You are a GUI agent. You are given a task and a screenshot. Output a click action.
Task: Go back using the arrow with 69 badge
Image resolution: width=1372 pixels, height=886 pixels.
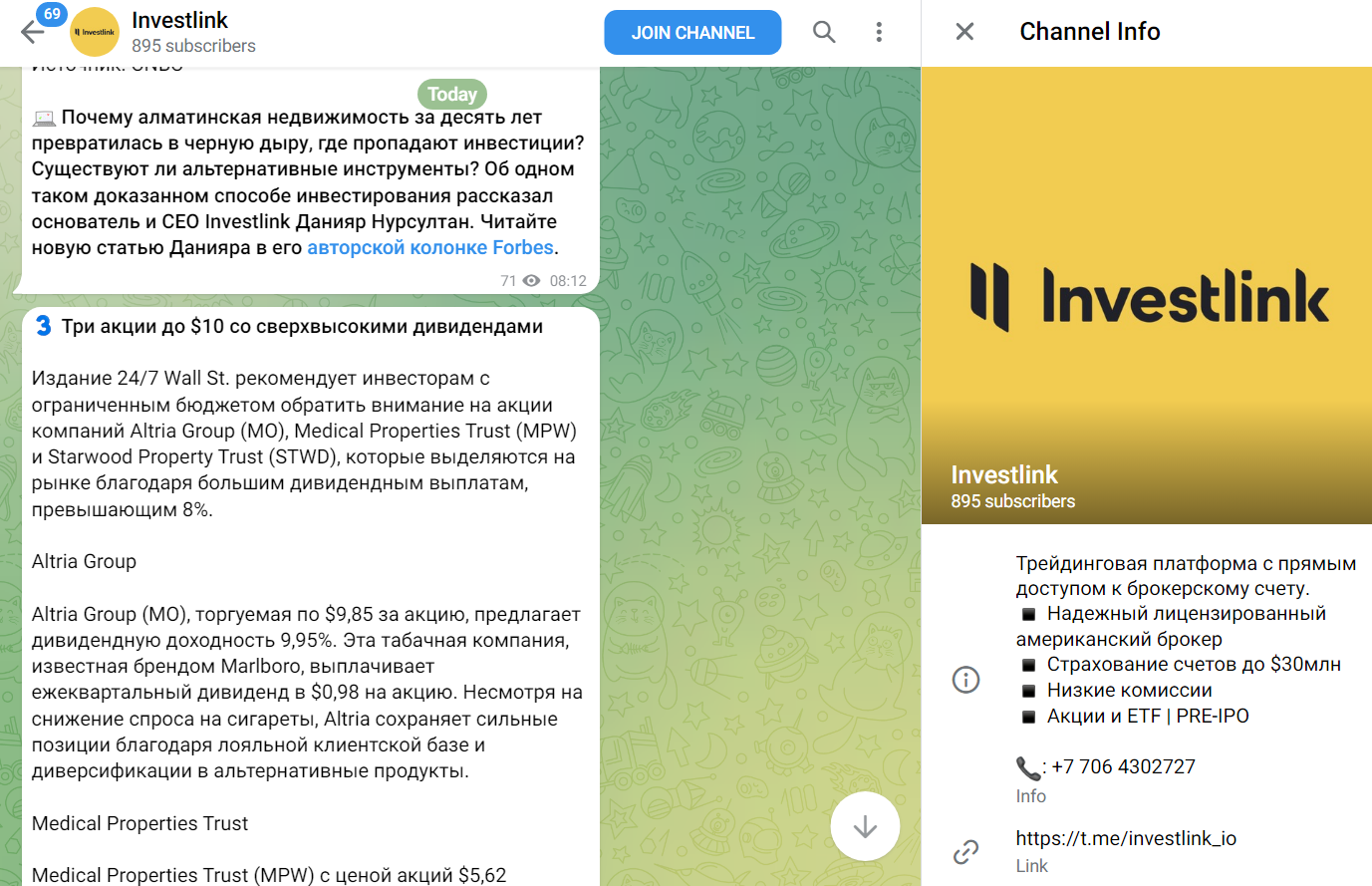tap(33, 32)
